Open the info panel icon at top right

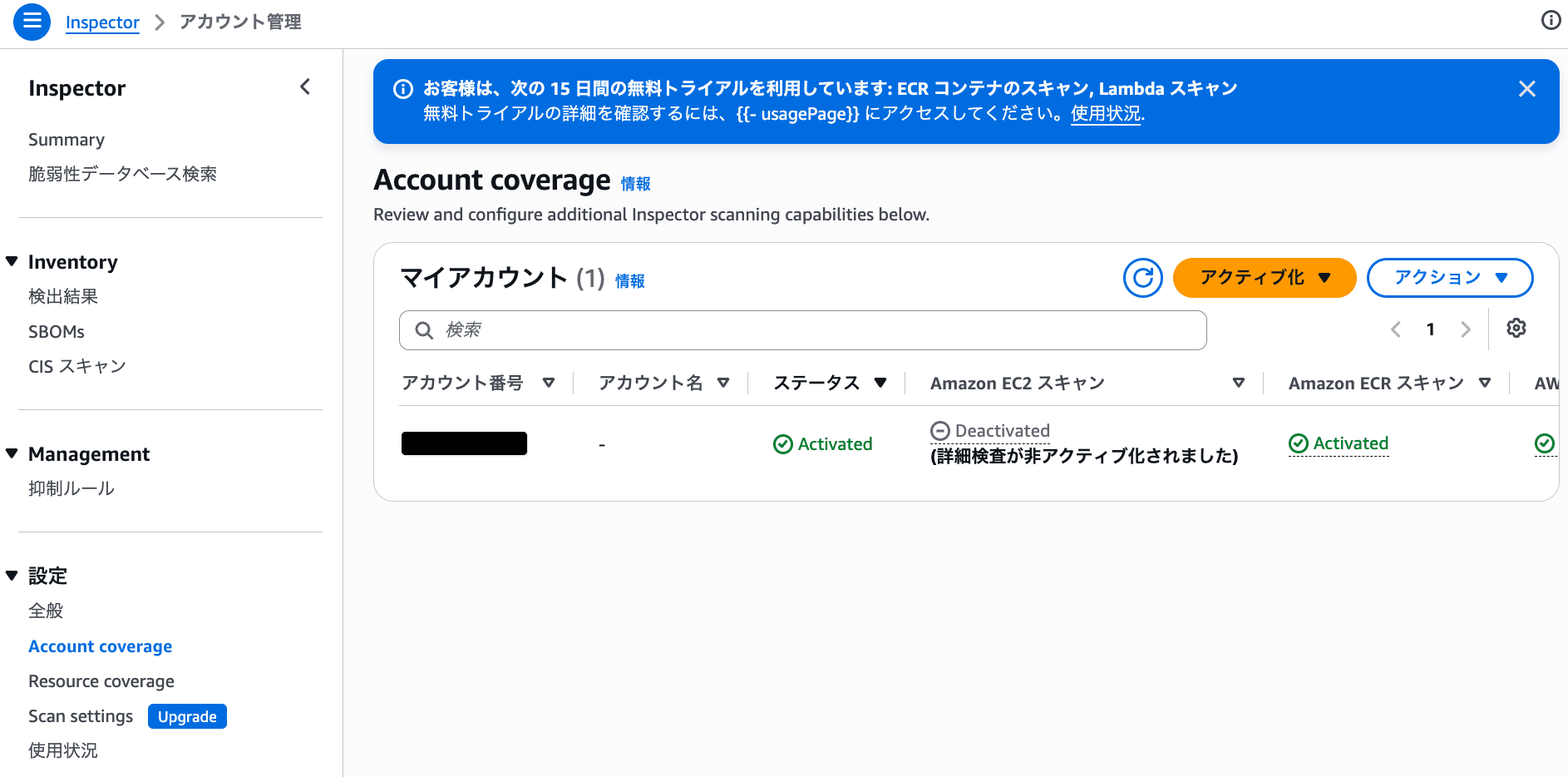click(1551, 20)
